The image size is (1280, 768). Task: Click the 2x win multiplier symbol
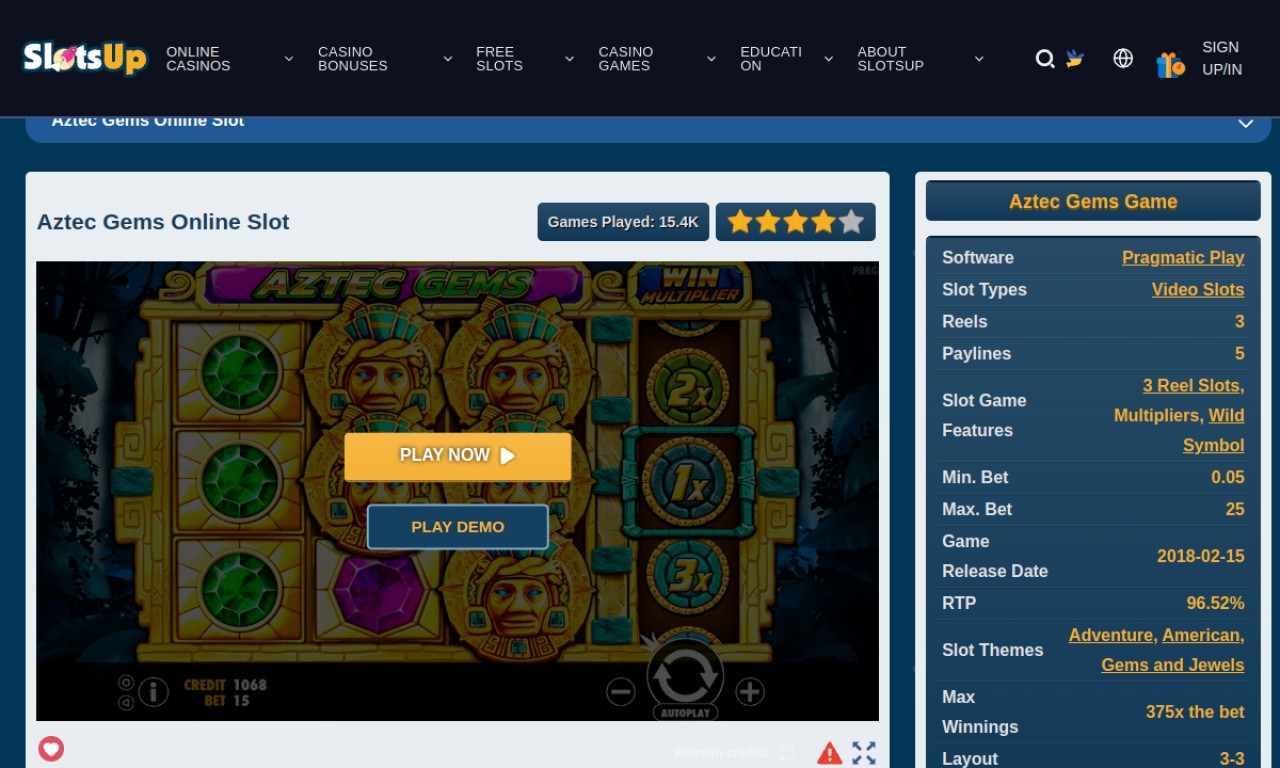point(687,390)
